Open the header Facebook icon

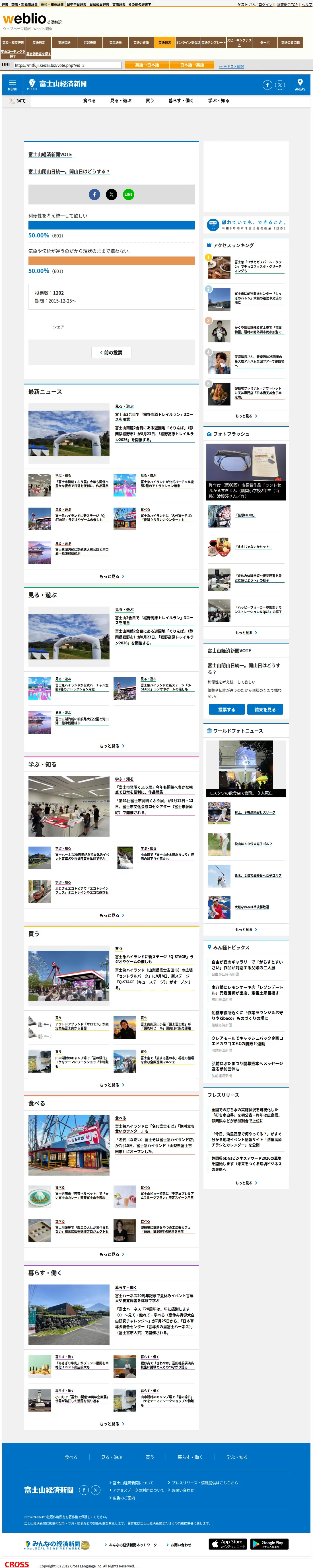pos(267,85)
